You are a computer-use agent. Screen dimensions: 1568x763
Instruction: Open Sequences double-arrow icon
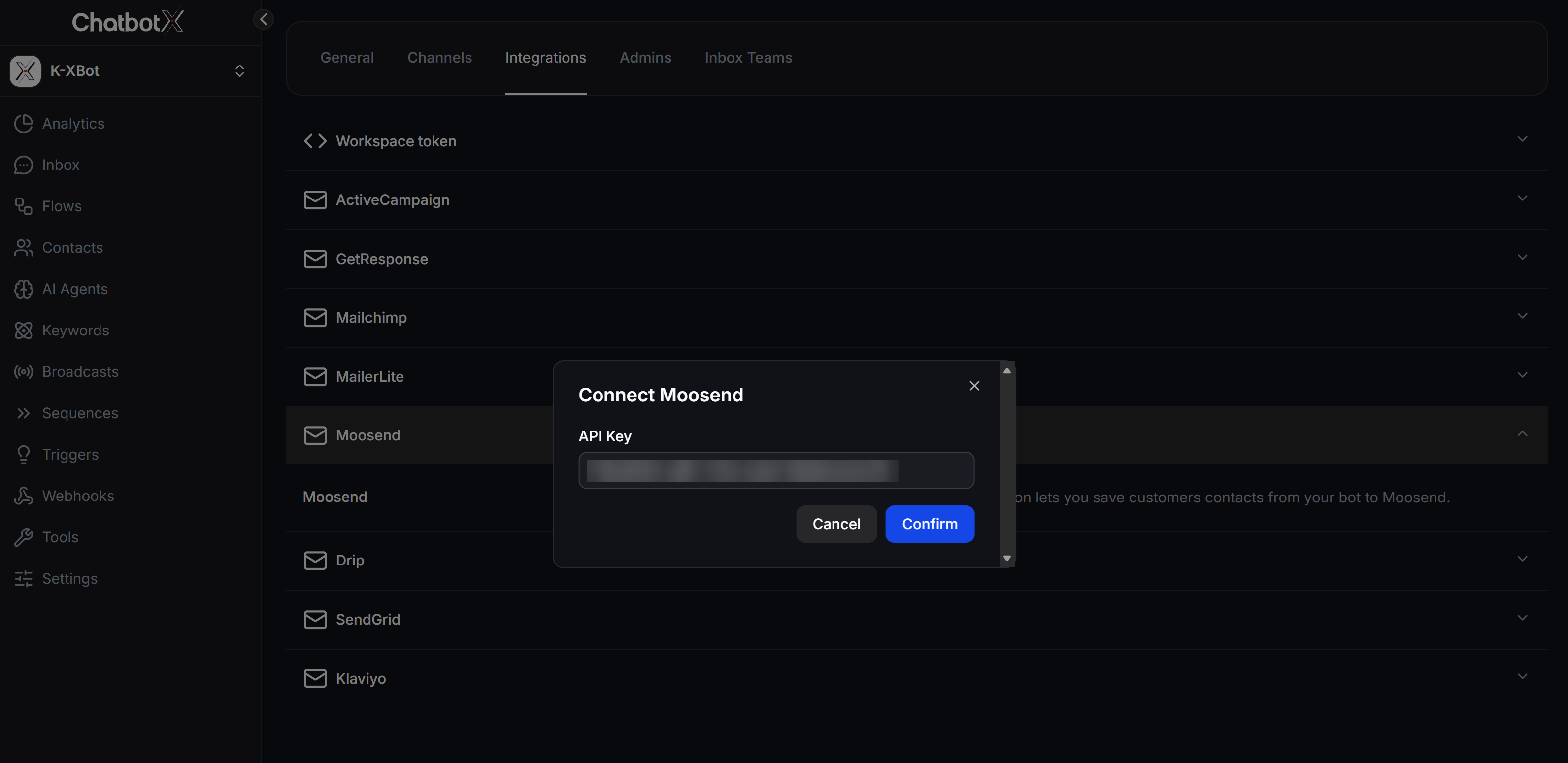(24, 413)
